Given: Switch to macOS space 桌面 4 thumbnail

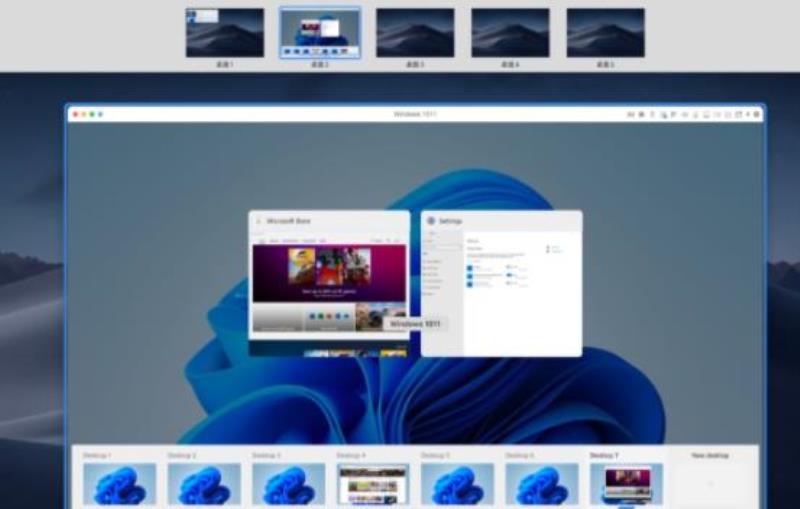Looking at the screenshot, I should 510,33.
